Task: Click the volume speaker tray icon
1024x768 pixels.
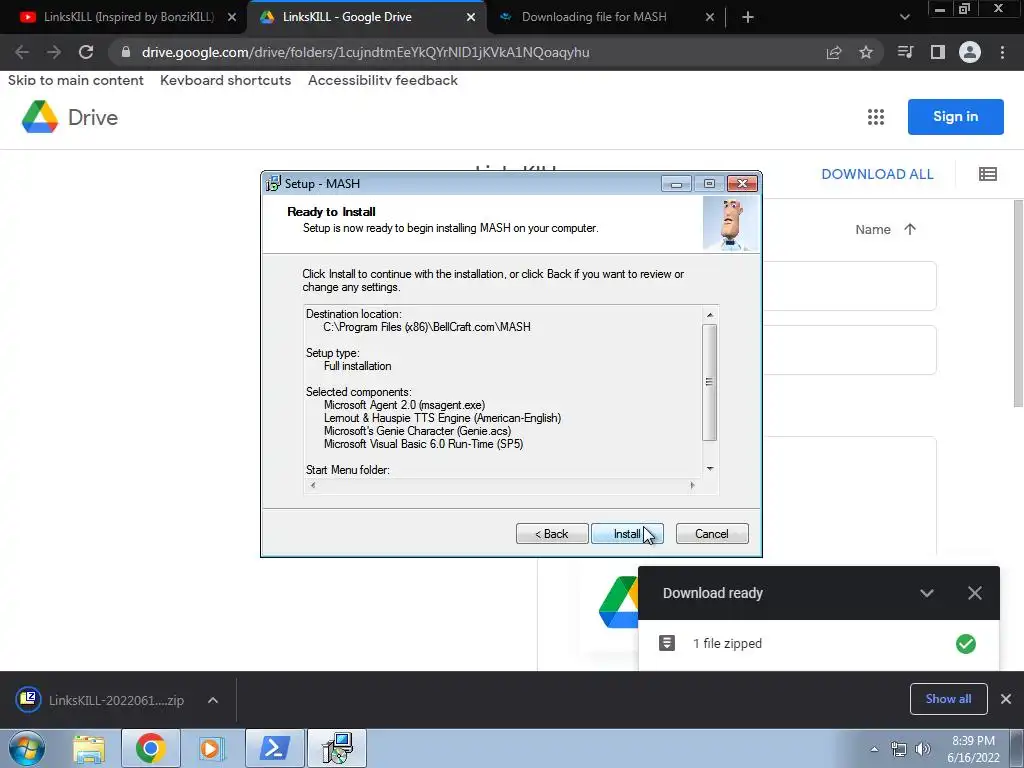Action: click(x=923, y=749)
